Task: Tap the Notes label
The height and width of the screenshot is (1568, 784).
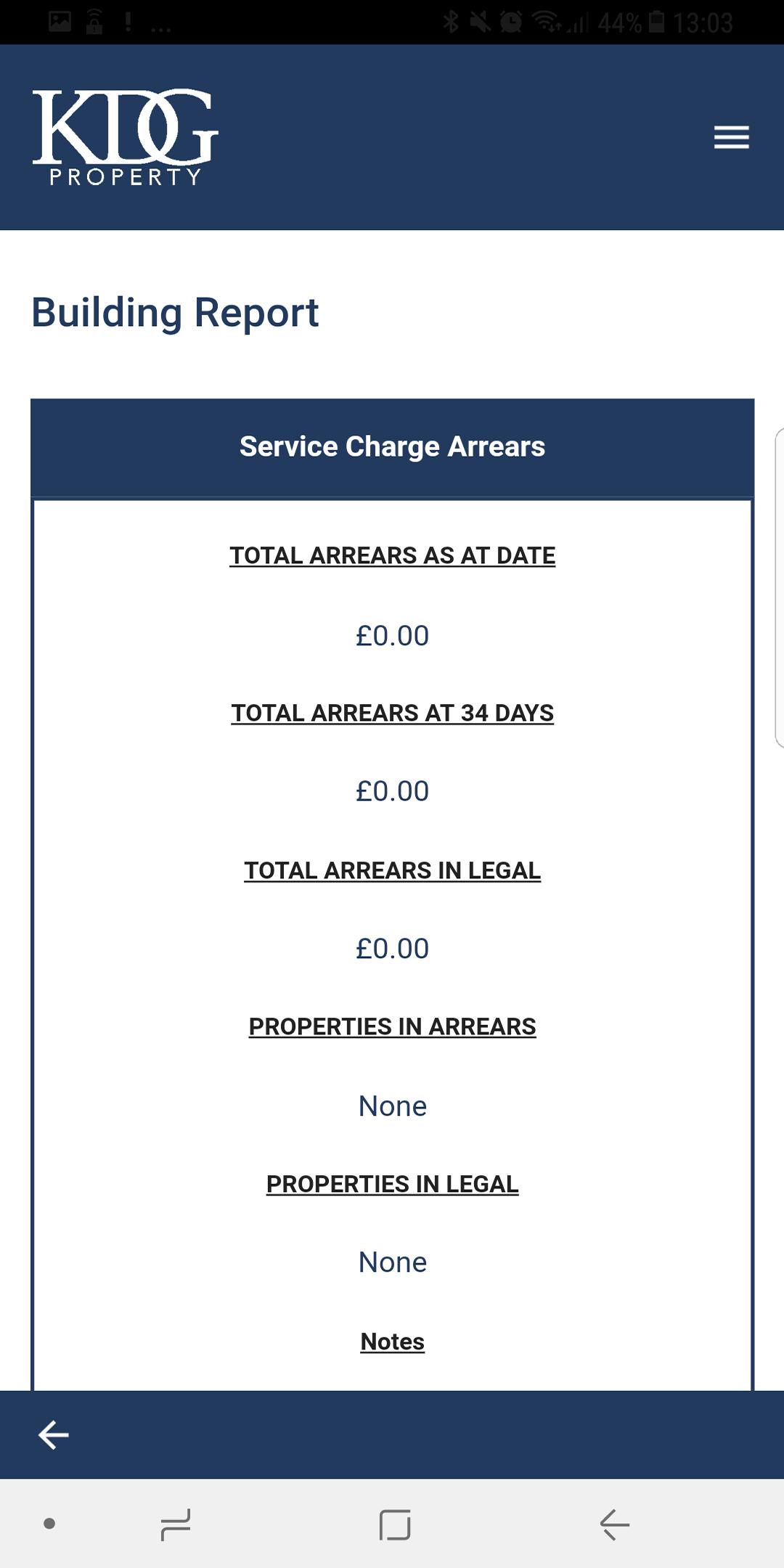Action: (392, 1342)
